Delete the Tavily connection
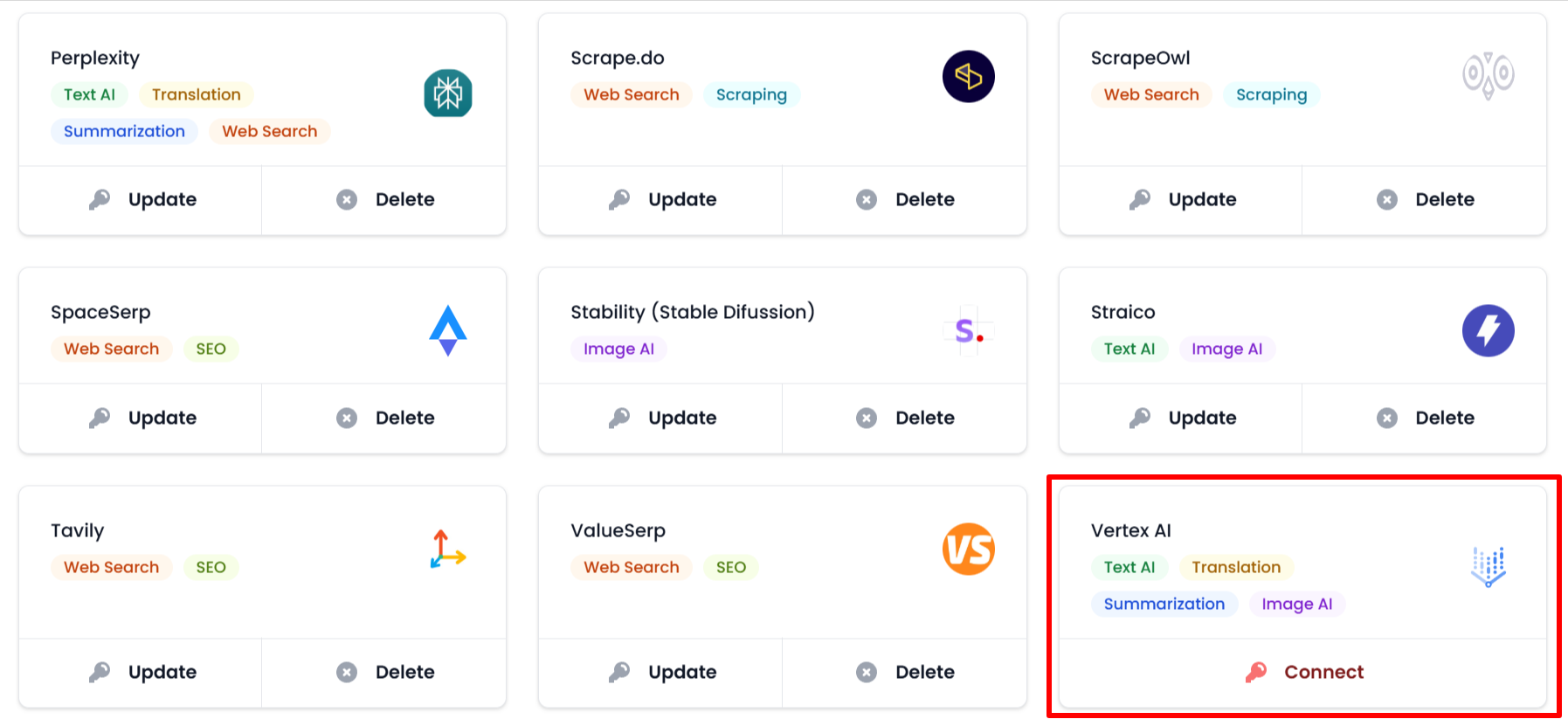1568x726 pixels. (385, 673)
